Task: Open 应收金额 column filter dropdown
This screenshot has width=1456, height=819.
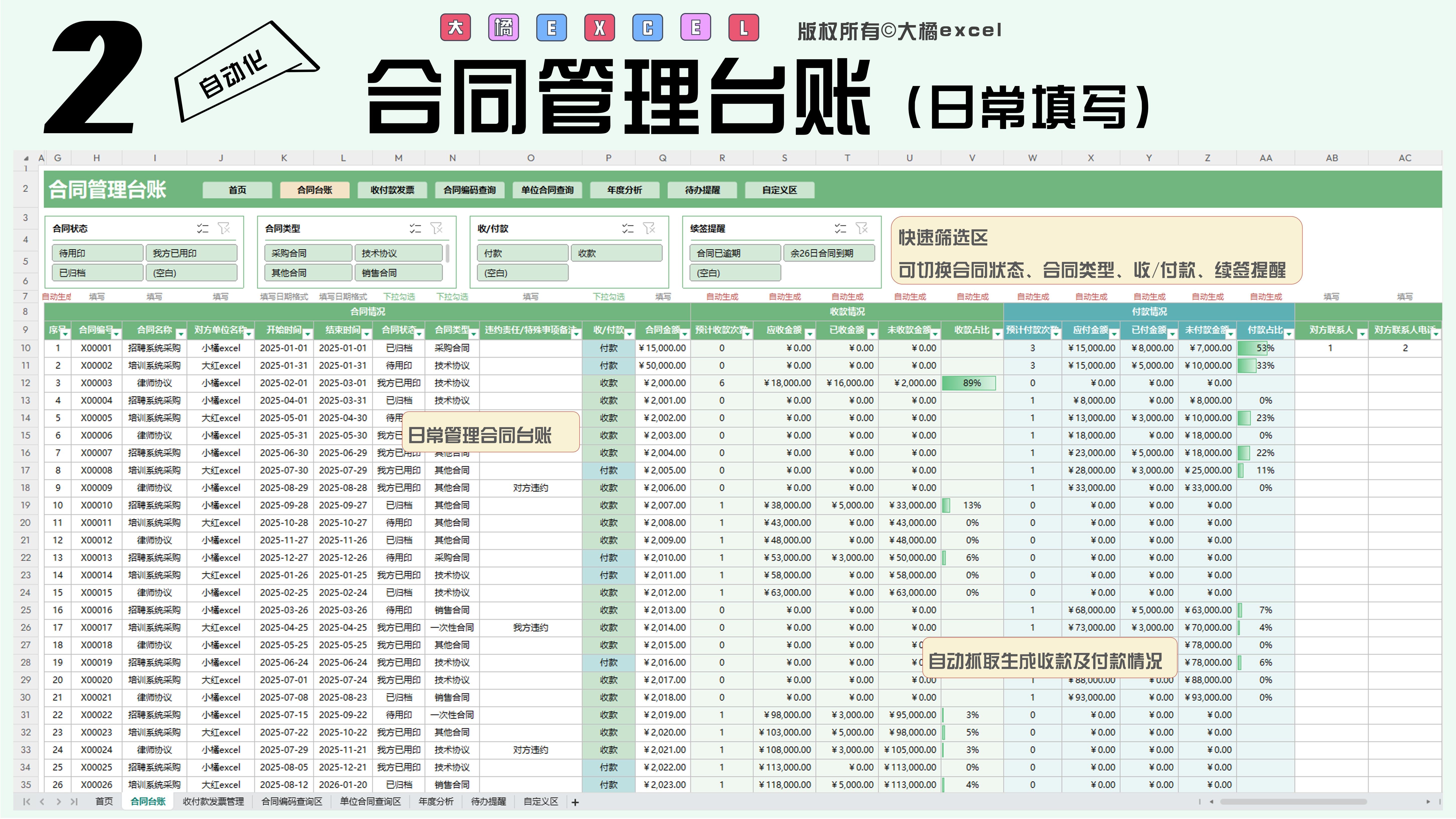Action: pos(809,334)
